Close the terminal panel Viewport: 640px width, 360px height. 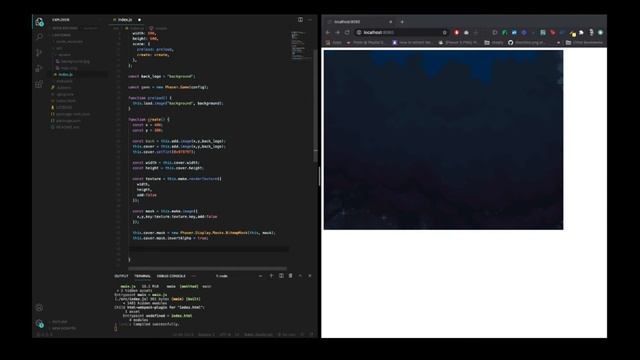310,276
